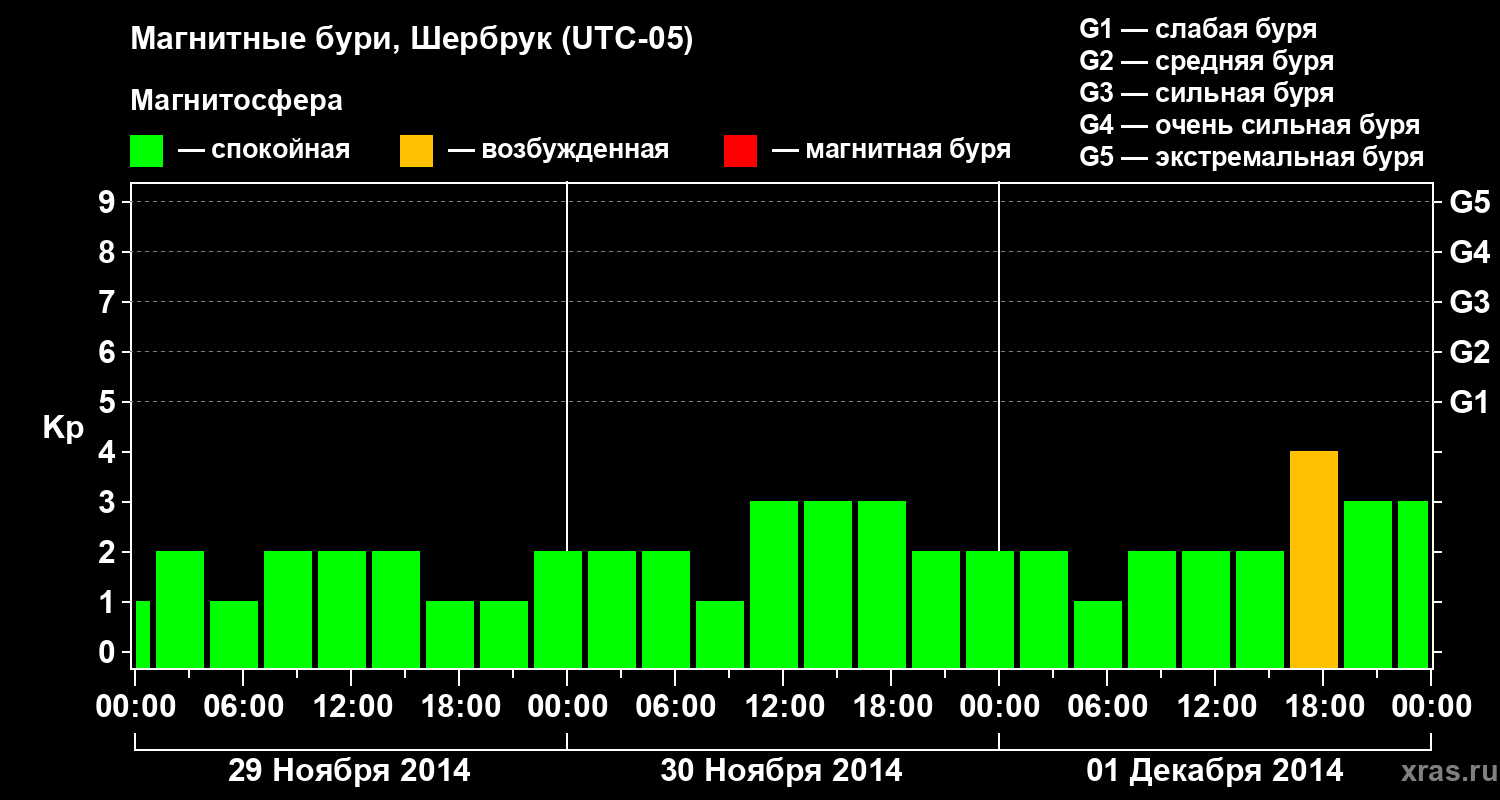Select the only Kp 1 bar on 30 Ноября
Screen dimensions: 1500x800
[720, 635]
